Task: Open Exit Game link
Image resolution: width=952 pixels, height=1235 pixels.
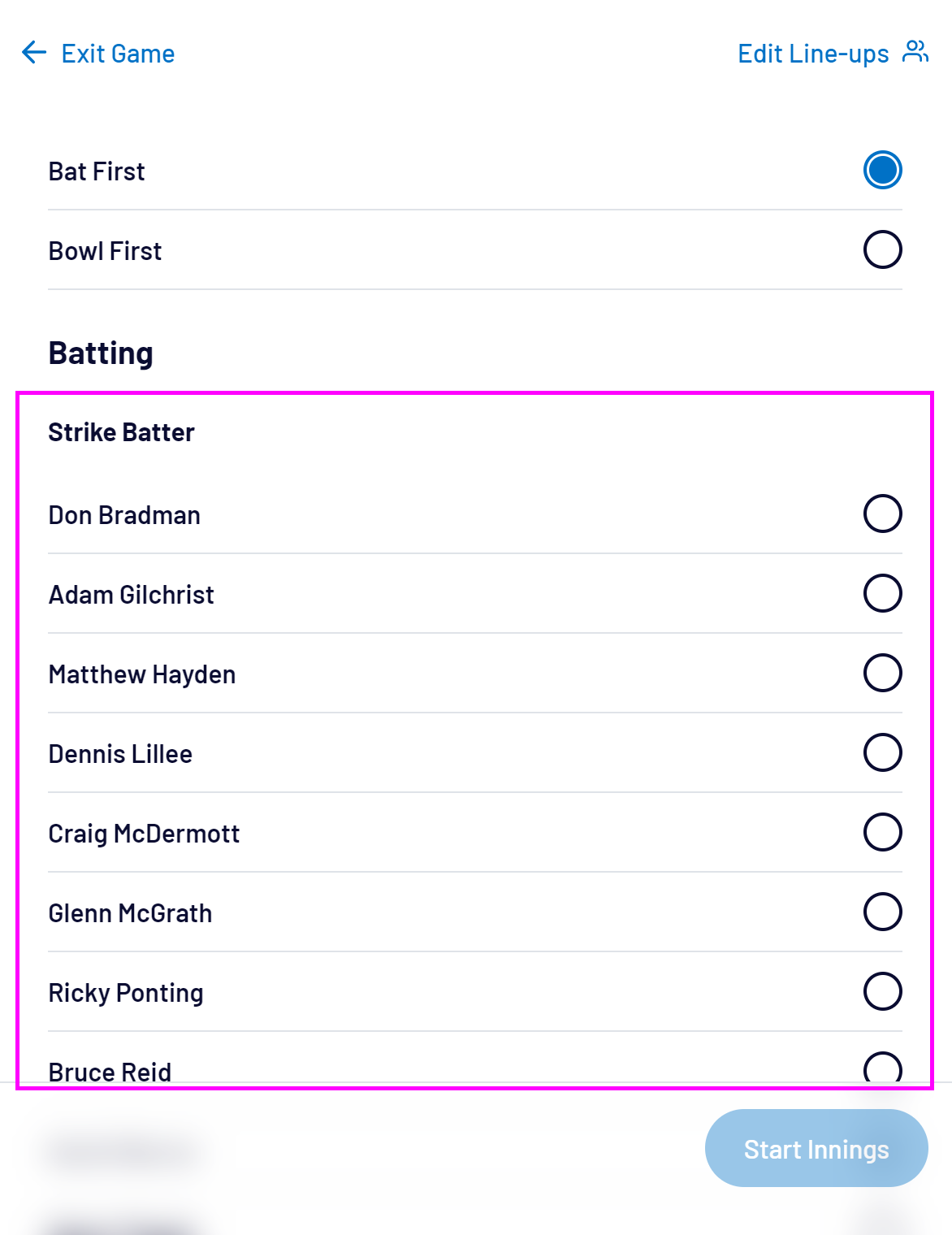Action: [118, 54]
